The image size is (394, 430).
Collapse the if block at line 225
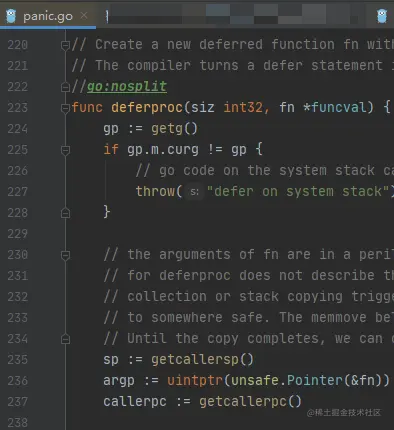click(65, 150)
